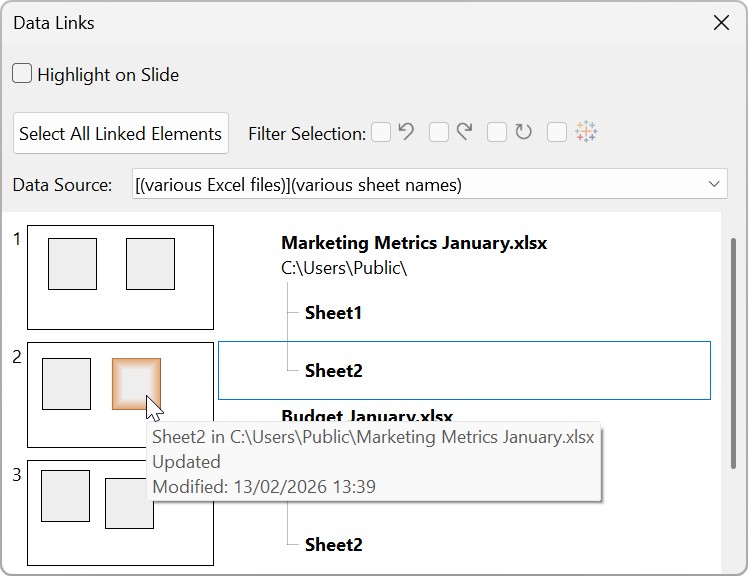Tick the checkbox beside the Tableau logo
The height and width of the screenshot is (576, 748).
557,132
